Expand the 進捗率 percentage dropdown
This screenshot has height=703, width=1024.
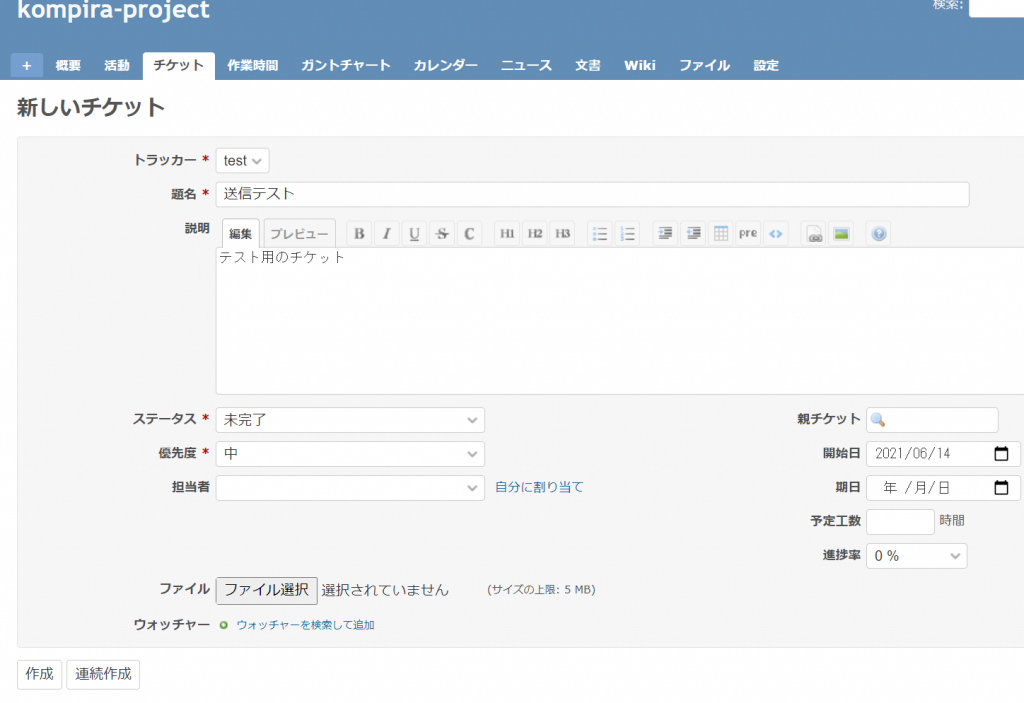coord(916,555)
